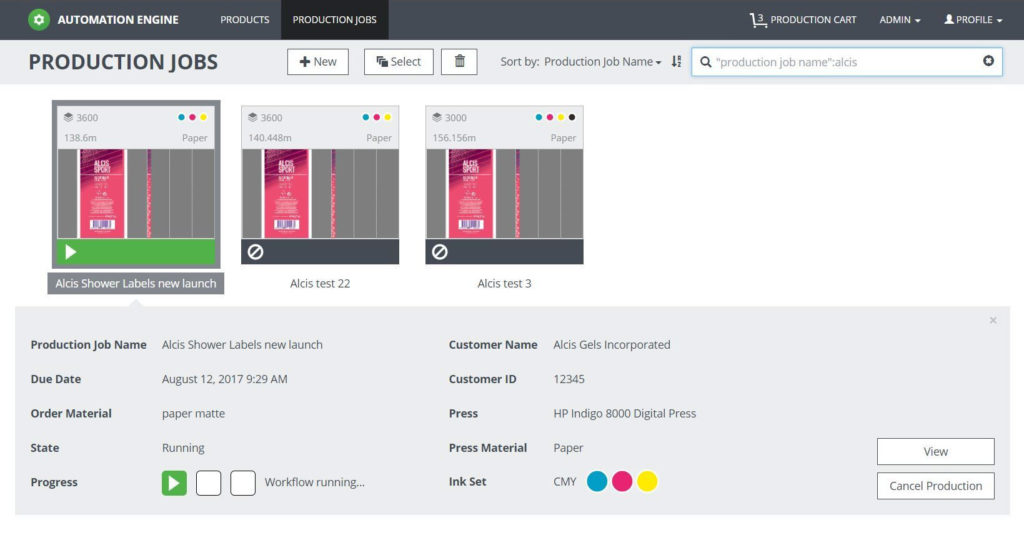Click the ink dots on Alcis test 3 card
1024x545 pixels.
tap(555, 117)
